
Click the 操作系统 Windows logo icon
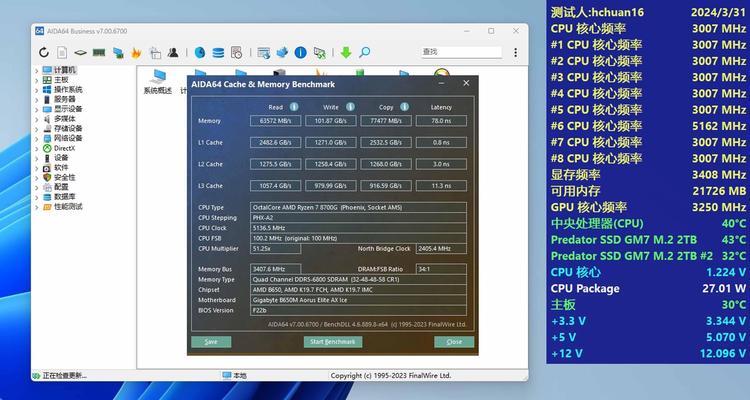click(47, 89)
